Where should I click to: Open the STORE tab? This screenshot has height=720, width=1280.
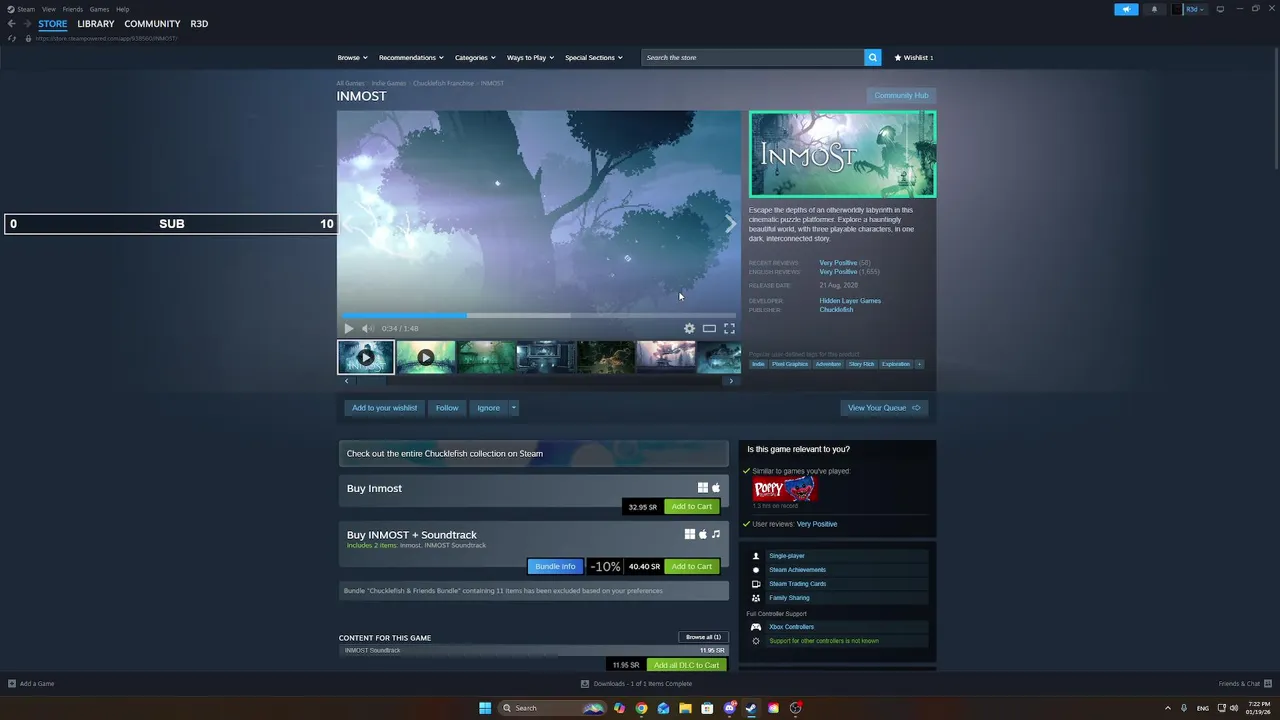tap(53, 24)
